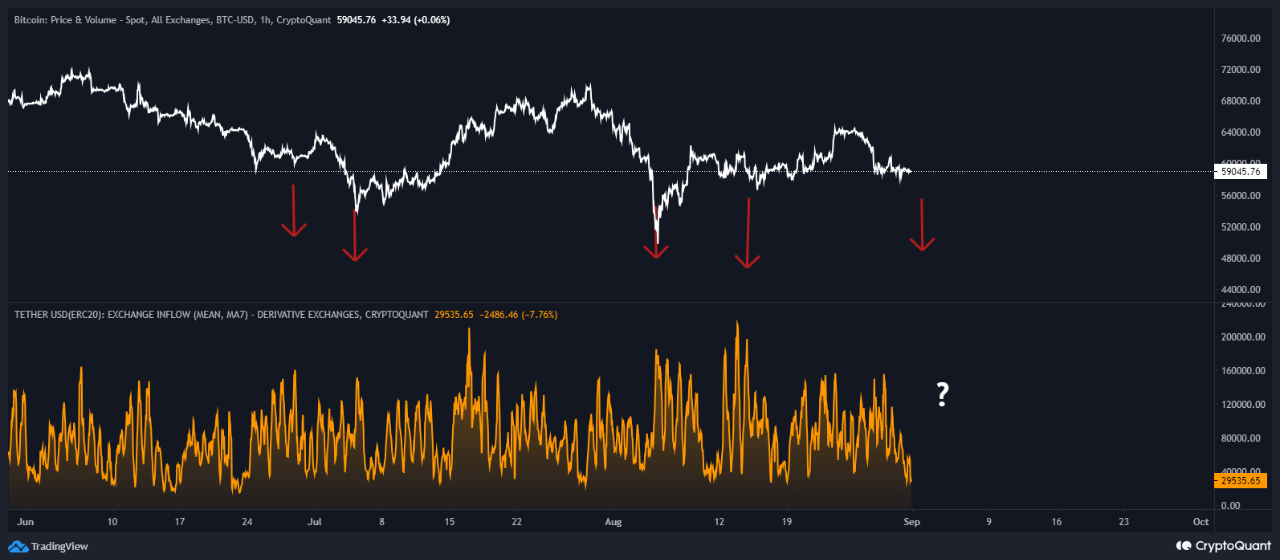Click the Aug date on the time axis
Viewport: 1280px width, 560px height.
pos(614,522)
